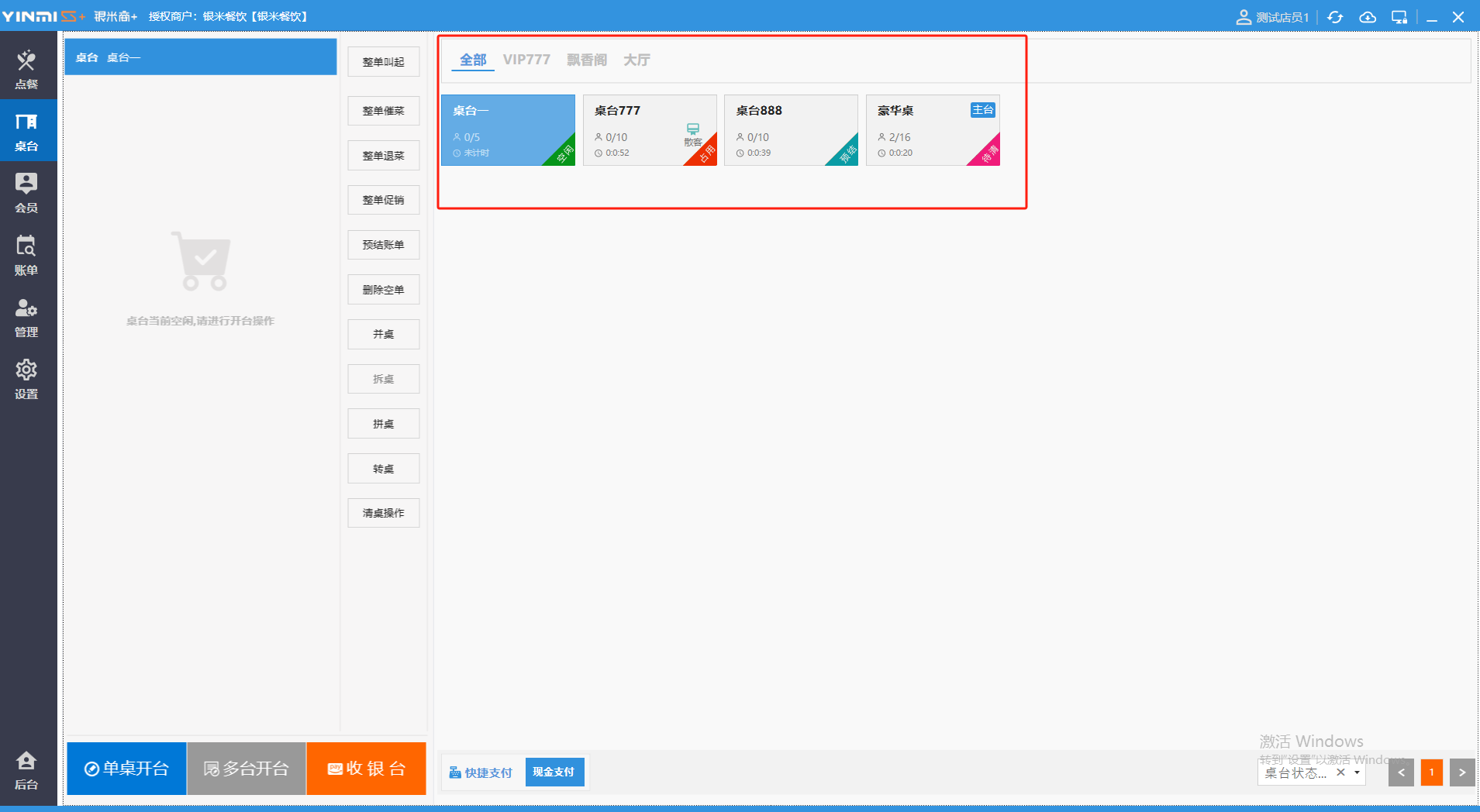Click the refresh sync icon in title bar
1480x812 pixels.
click(1335, 17)
